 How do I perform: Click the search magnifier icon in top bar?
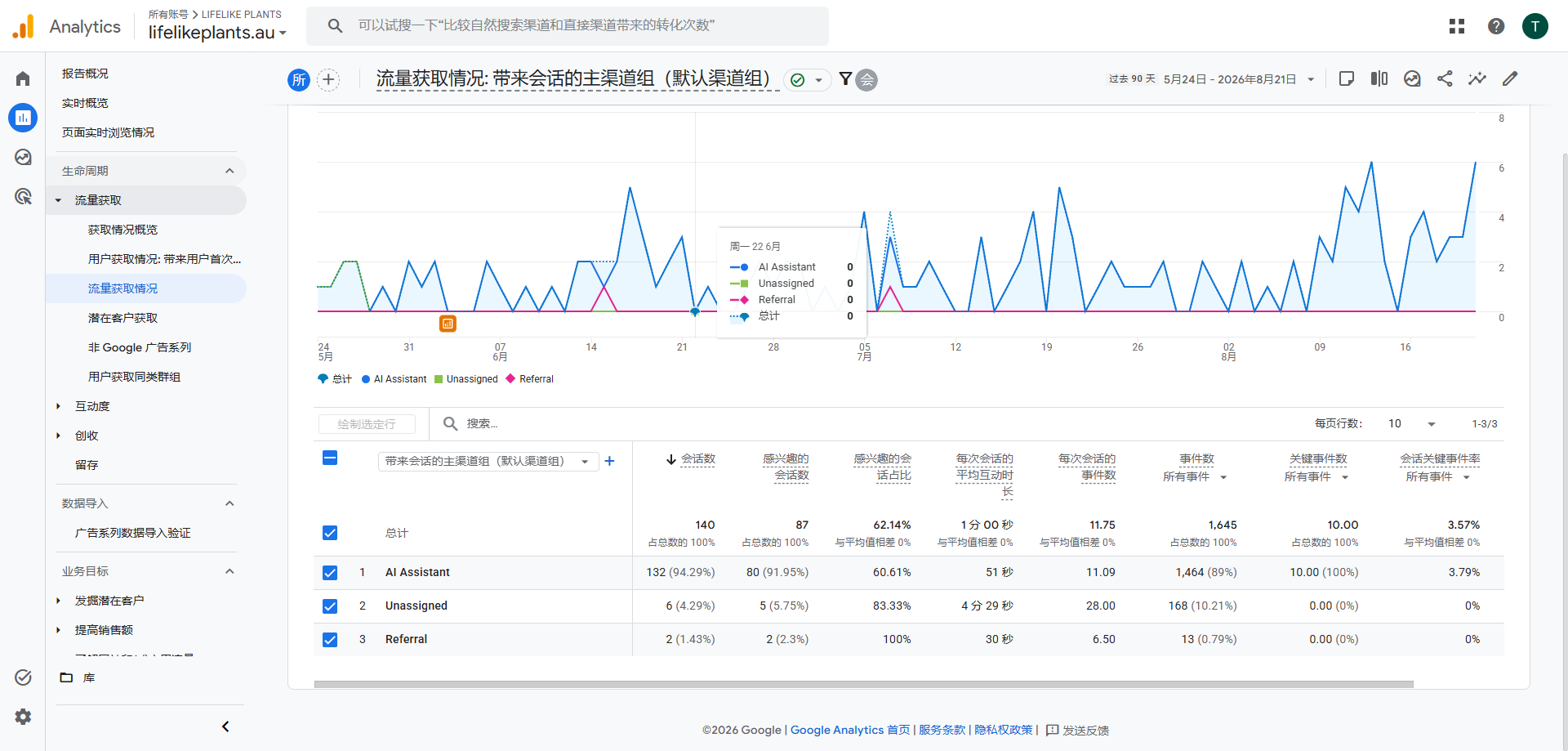pos(335,26)
